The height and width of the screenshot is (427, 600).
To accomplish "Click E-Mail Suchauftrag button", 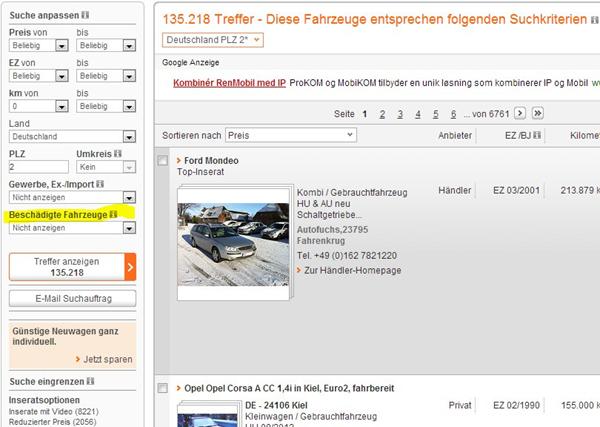I will point(71,298).
